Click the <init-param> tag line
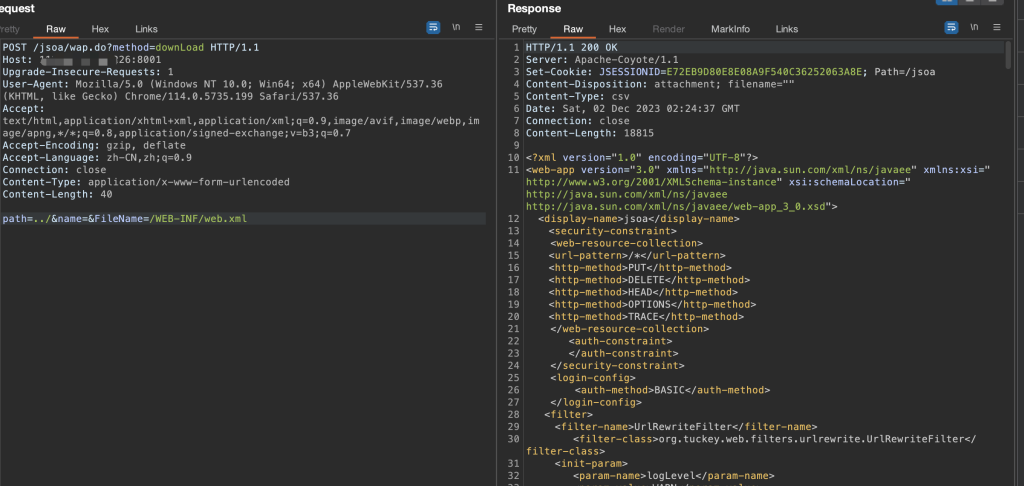 591,463
